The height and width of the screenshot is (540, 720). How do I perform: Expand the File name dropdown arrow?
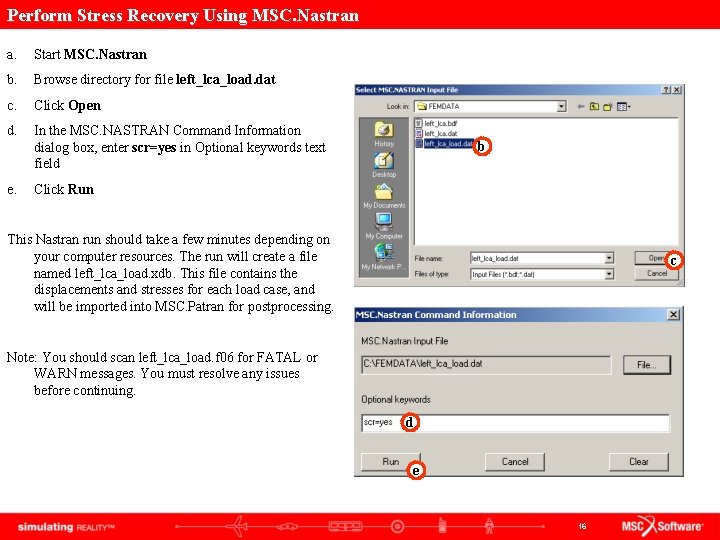click(x=609, y=258)
